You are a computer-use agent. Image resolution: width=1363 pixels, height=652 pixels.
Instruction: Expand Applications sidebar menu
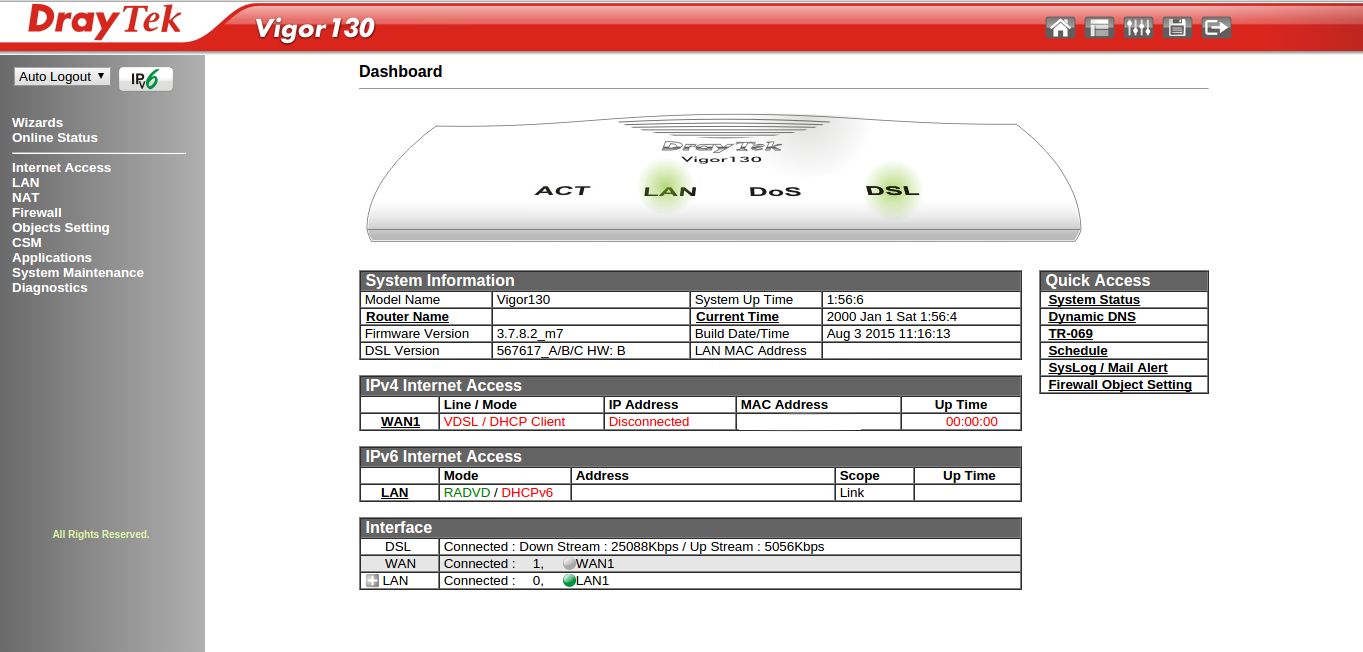pos(52,258)
